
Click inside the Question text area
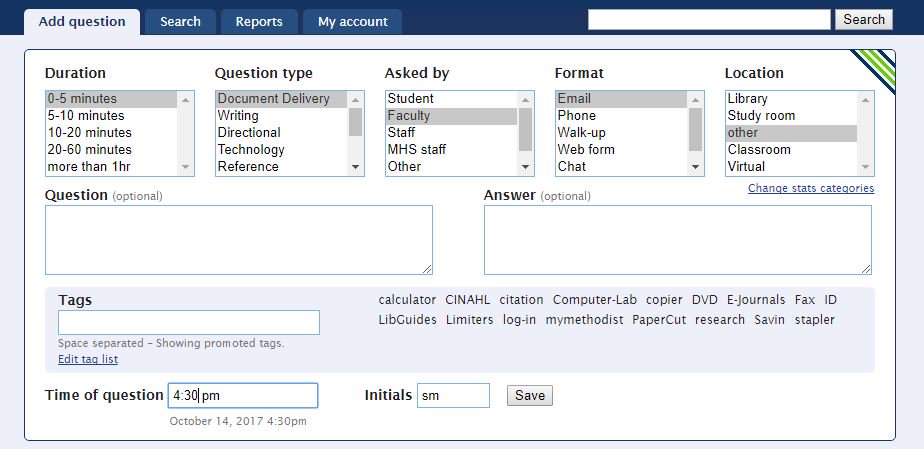[239, 240]
